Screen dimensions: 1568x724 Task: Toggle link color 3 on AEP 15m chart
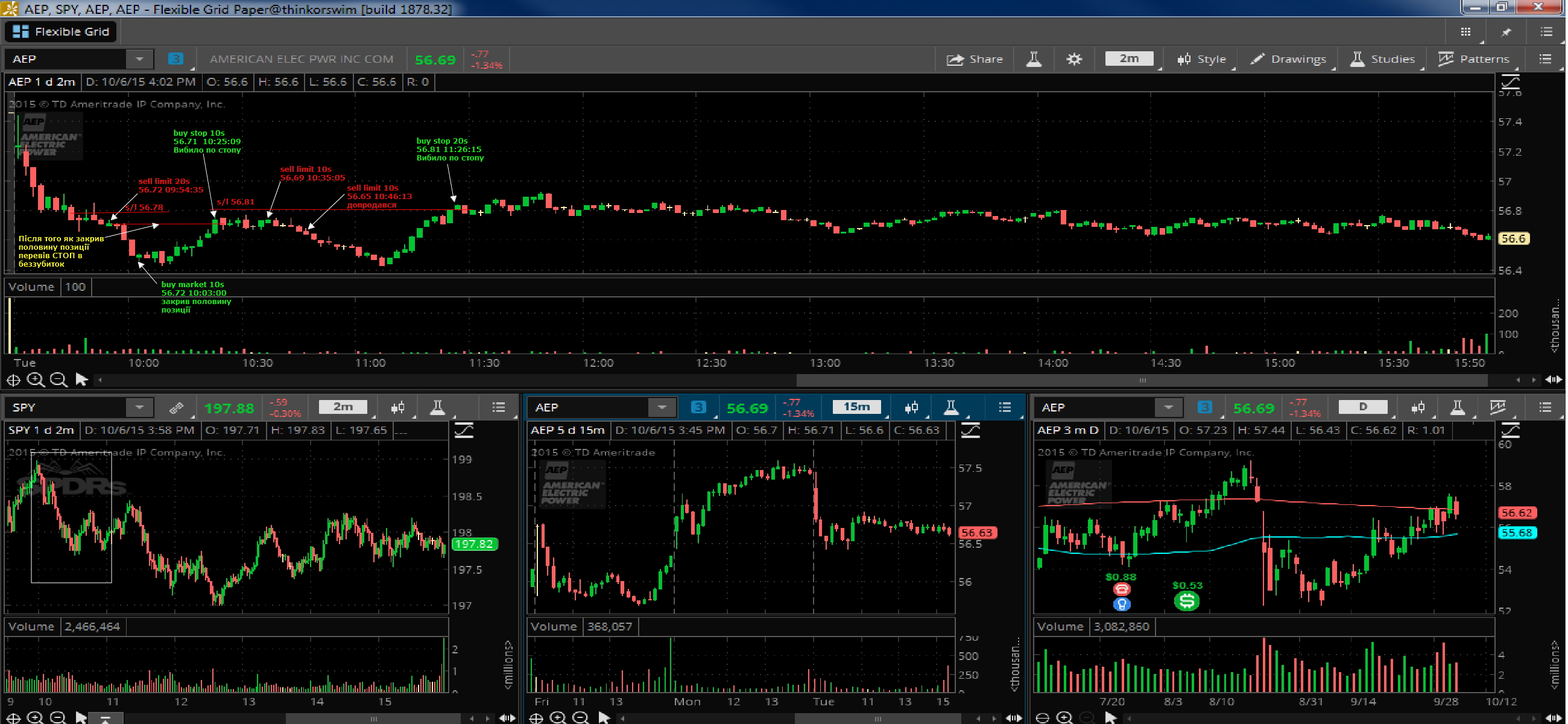pos(699,407)
